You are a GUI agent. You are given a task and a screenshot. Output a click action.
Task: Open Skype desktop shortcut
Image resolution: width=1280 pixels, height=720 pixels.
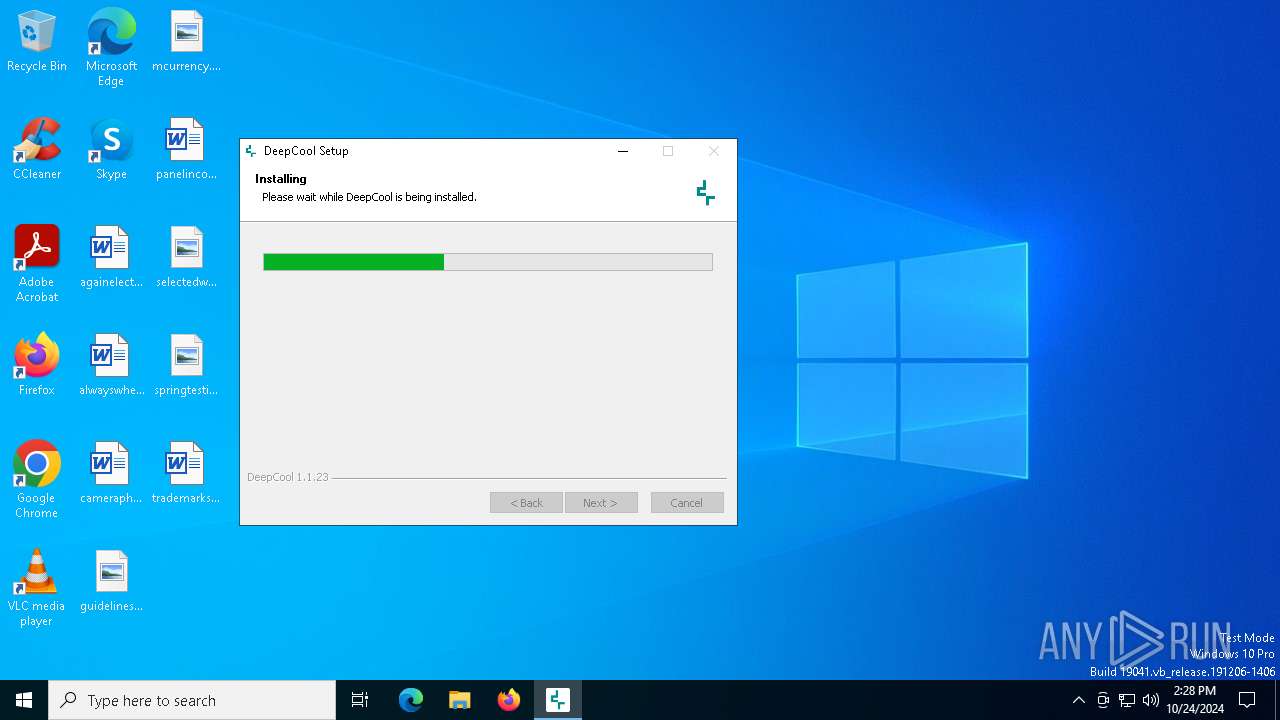point(111,150)
